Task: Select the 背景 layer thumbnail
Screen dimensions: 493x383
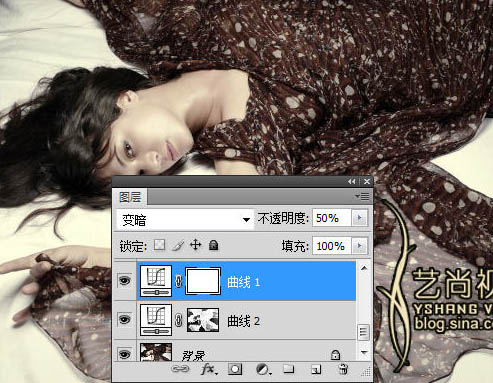Action: 156,352
